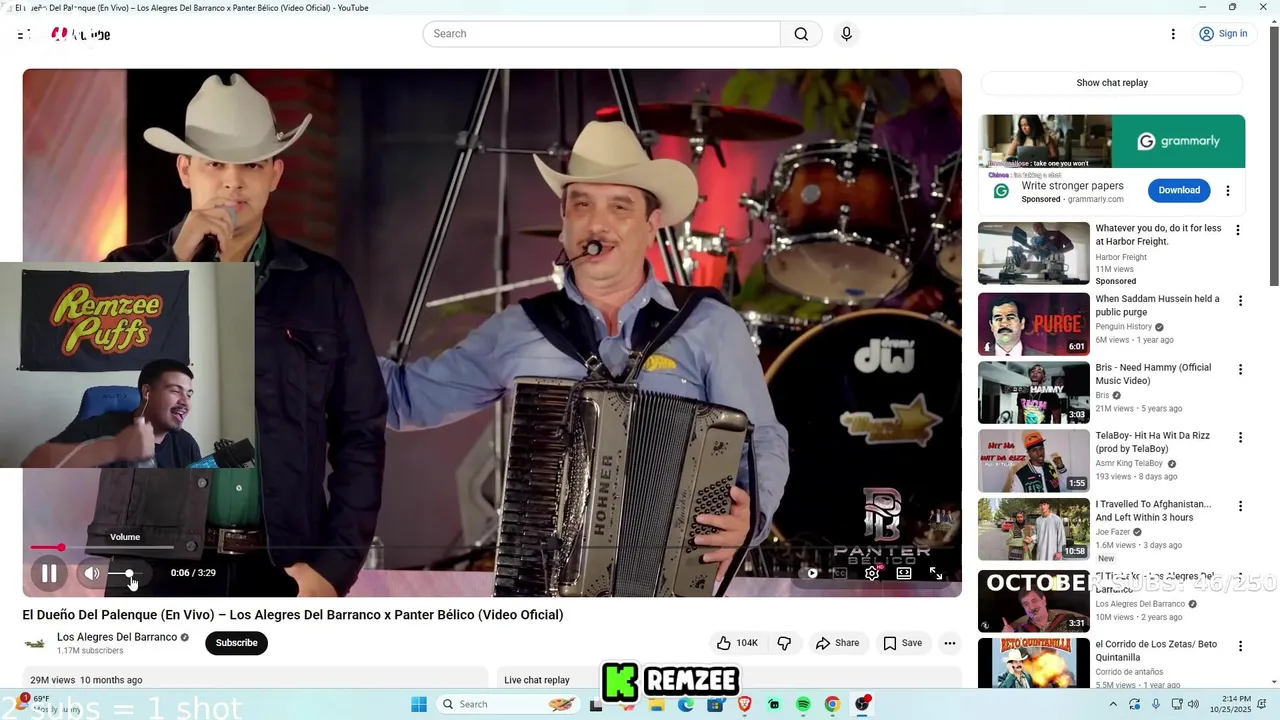Viewport: 1280px width, 720px height.
Task: Open player settings gear
Action: [872, 573]
